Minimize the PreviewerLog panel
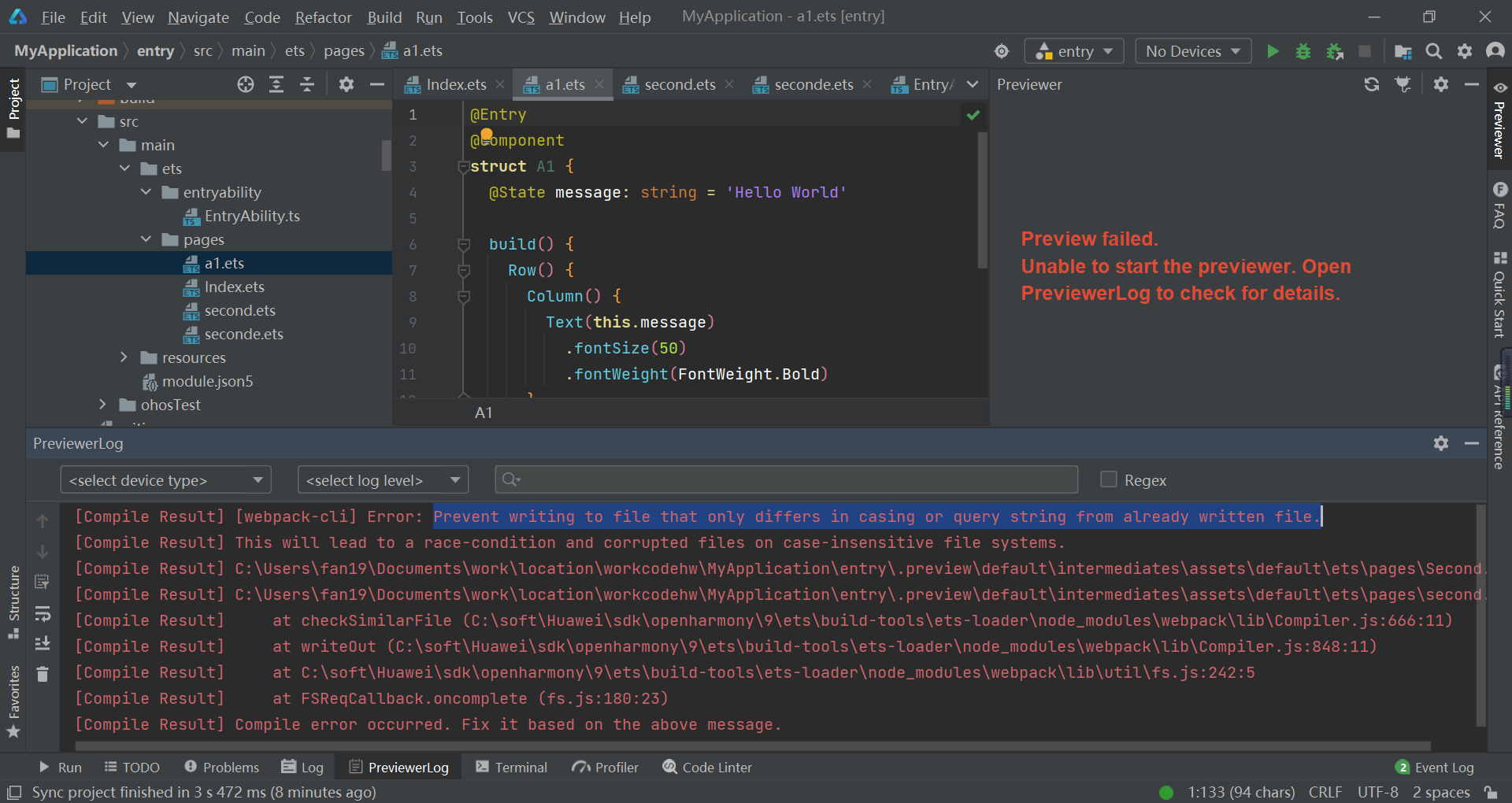Image resolution: width=1512 pixels, height=803 pixels. pyautogui.click(x=1472, y=443)
